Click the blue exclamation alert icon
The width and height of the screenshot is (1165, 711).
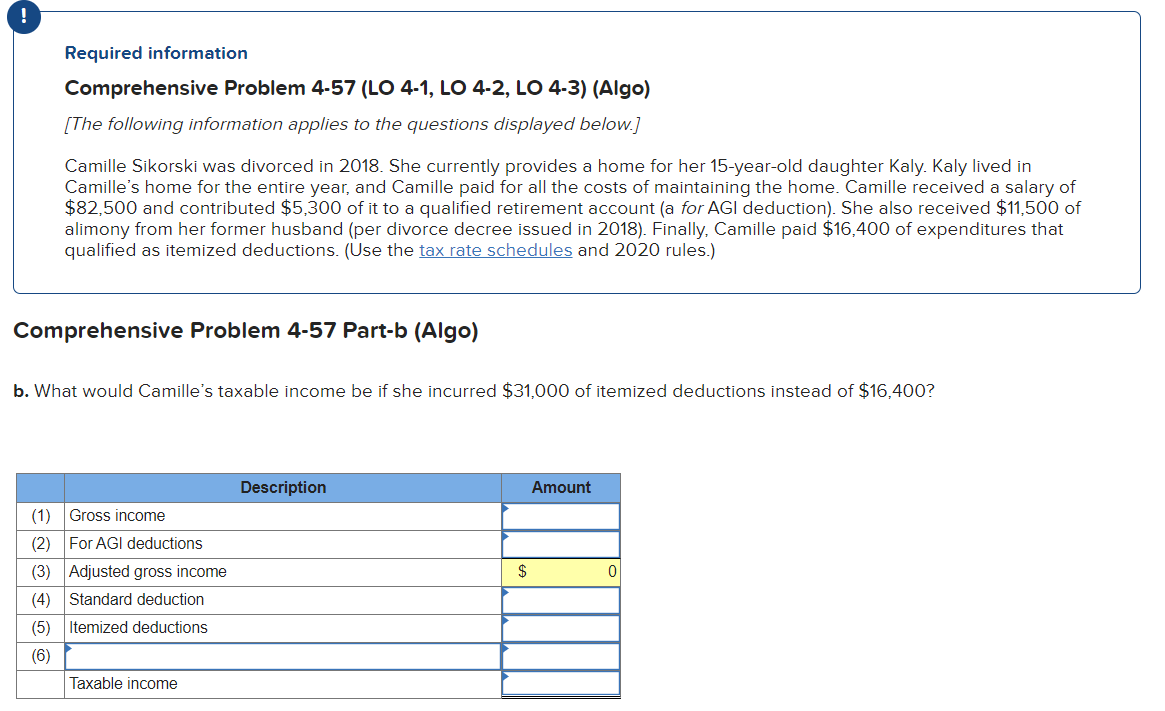(23, 17)
